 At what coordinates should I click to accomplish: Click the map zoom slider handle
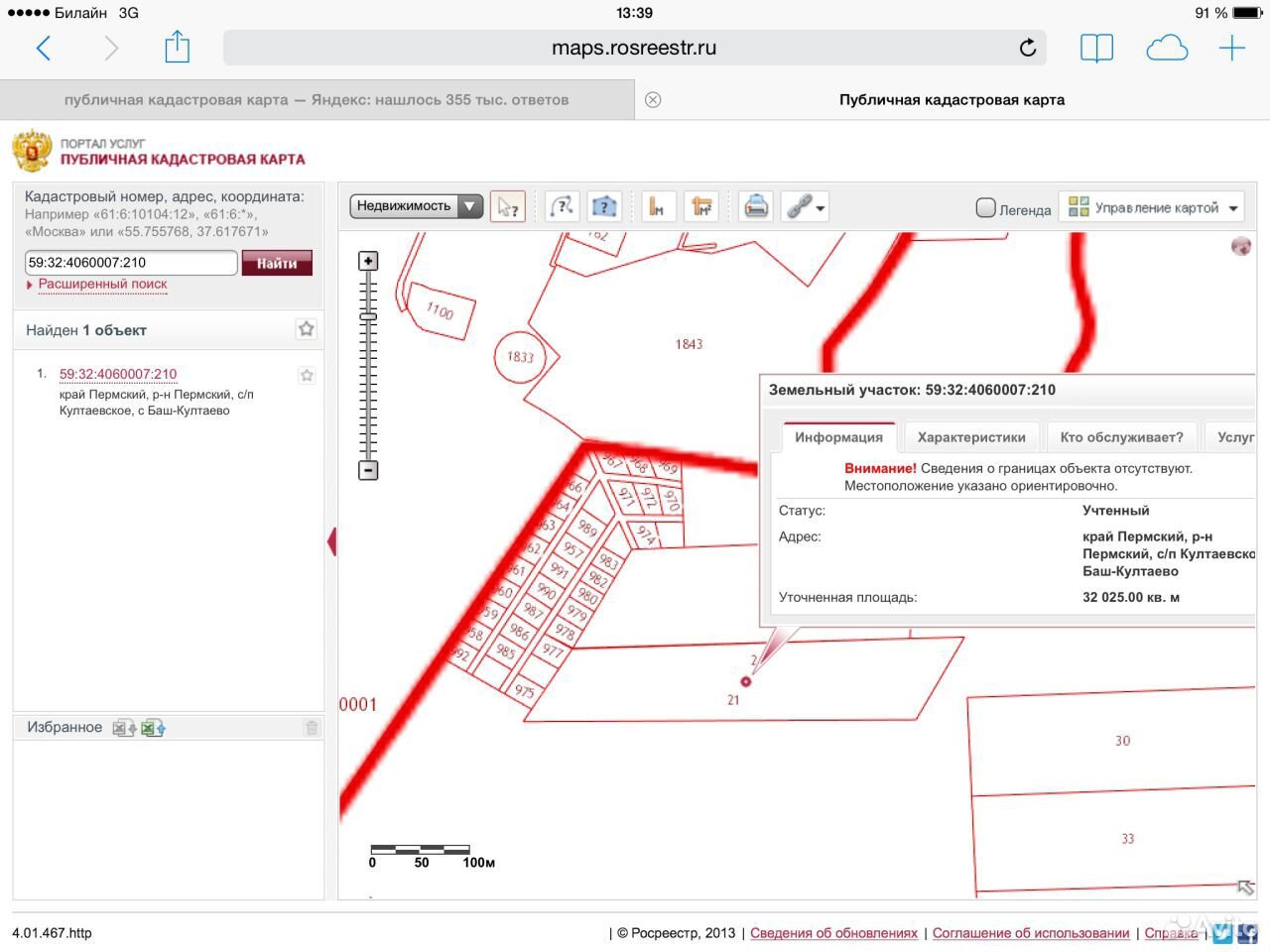point(368,315)
